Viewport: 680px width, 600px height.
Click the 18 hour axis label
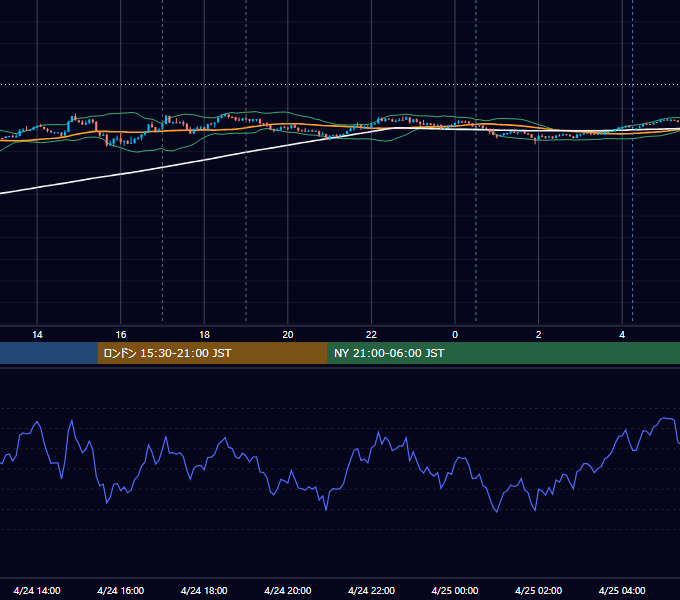(204, 335)
